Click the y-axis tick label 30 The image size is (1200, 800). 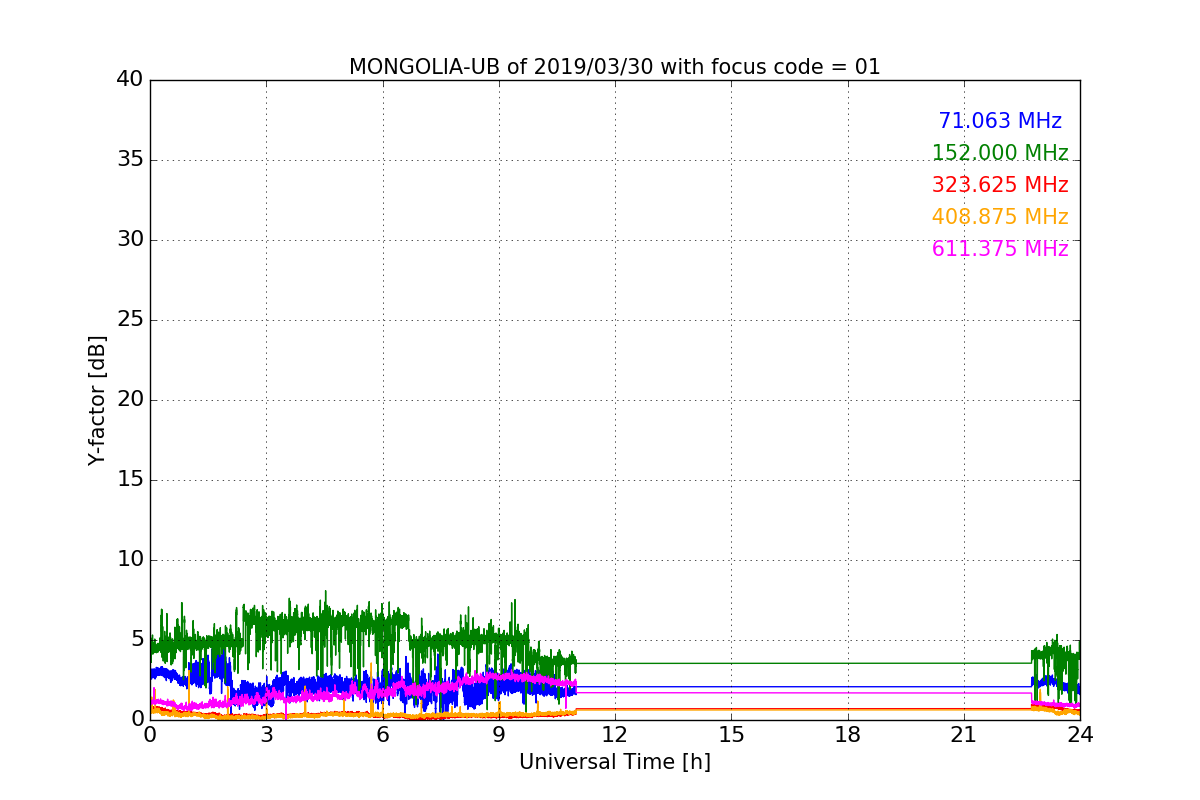130,239
